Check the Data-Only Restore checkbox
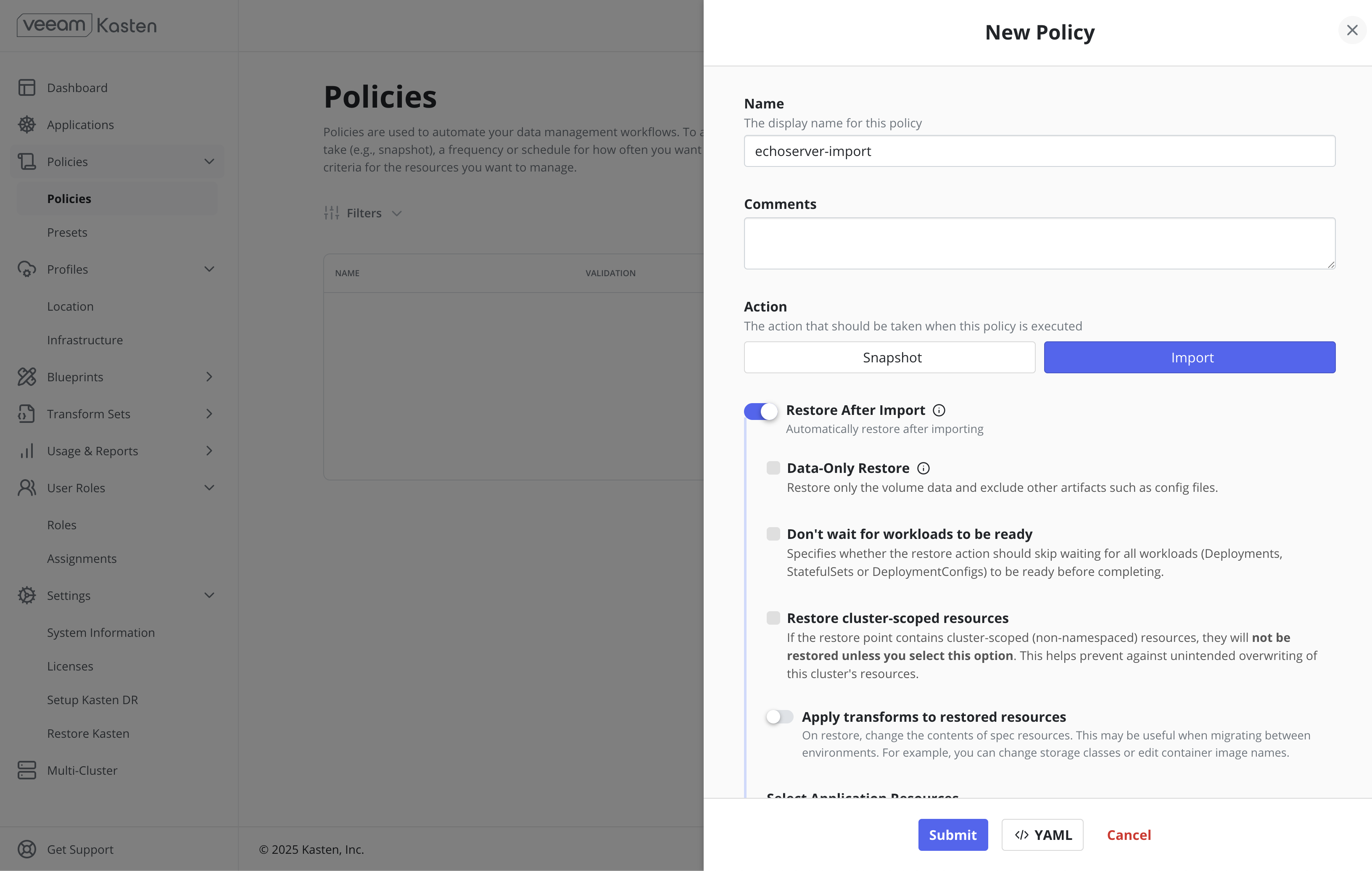 pos(773,468)
